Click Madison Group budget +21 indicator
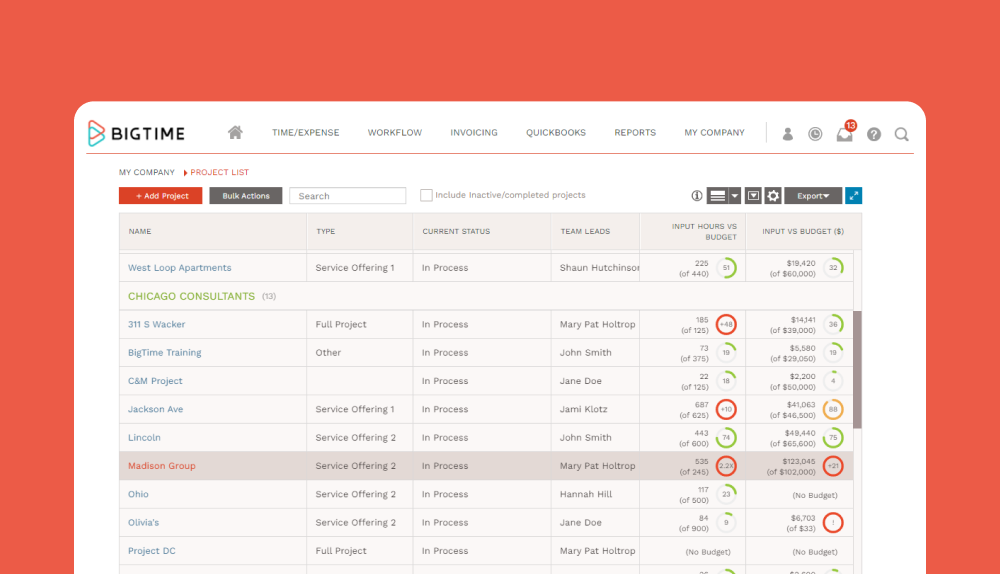This screenshot has height=574, width=1000. tap(833, 466)
